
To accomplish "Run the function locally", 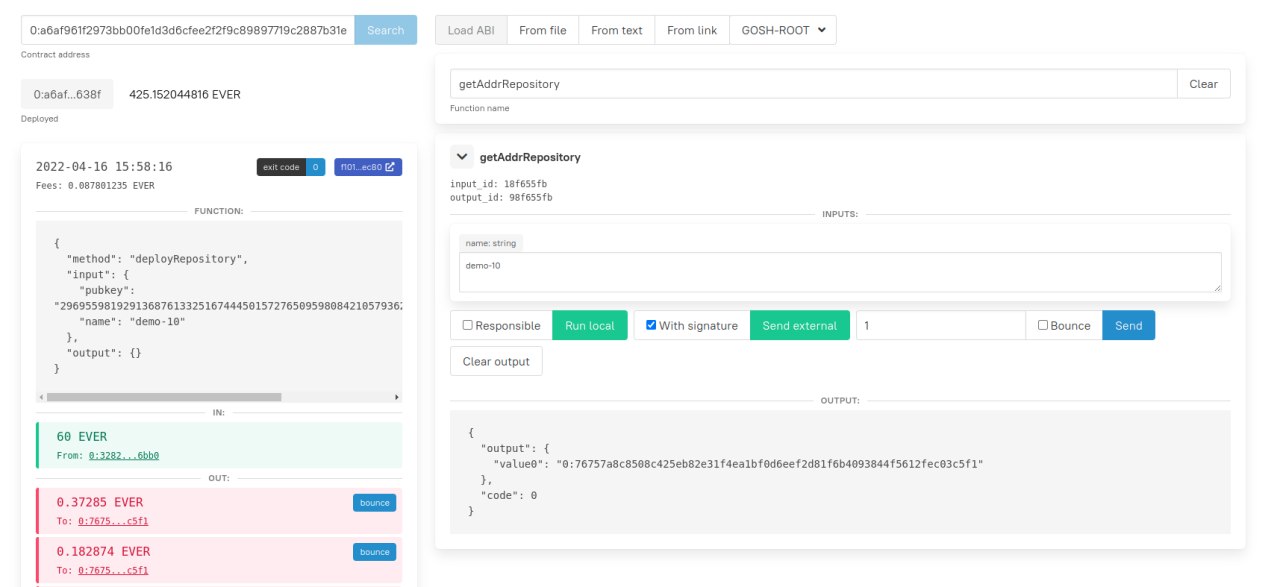I will (x=589, y=325).
